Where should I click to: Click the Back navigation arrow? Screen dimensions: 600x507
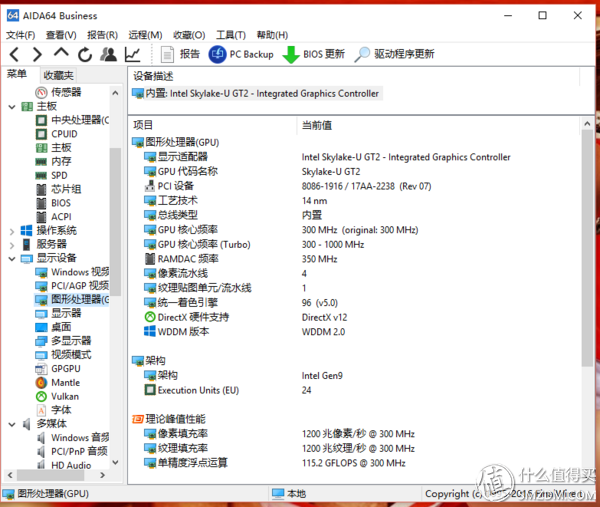coord(14,54)
